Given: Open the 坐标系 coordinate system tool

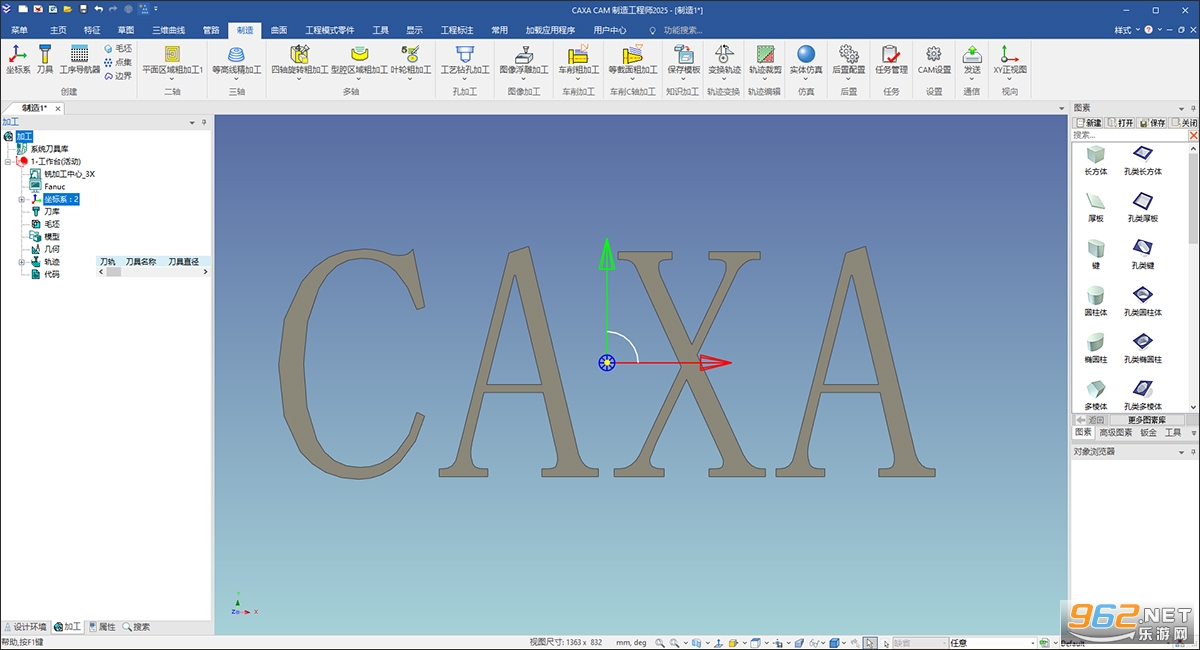Looking at the screenshot, I should 18,59.
